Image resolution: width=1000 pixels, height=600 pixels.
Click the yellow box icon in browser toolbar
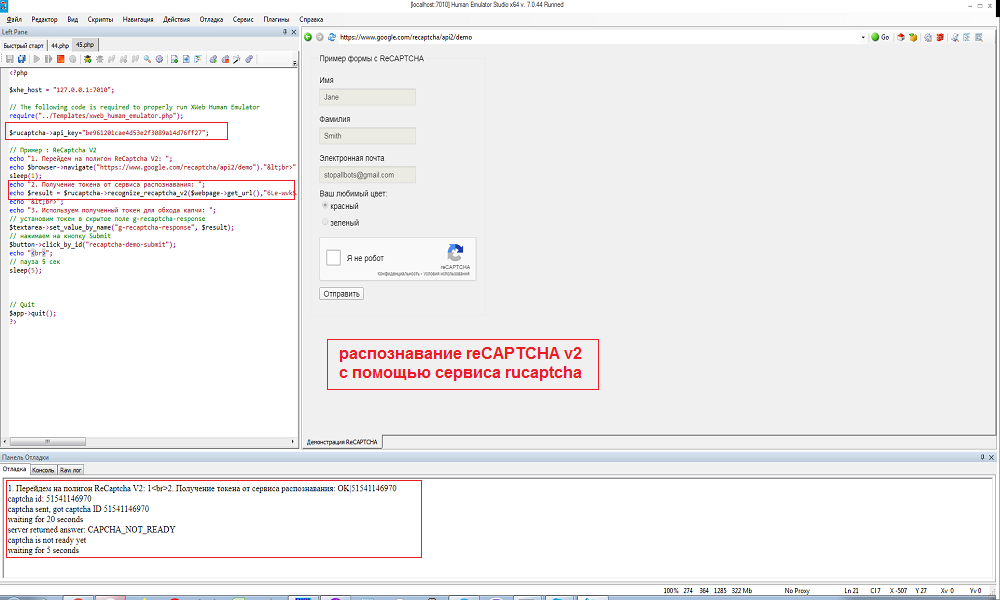coord(913,37)
